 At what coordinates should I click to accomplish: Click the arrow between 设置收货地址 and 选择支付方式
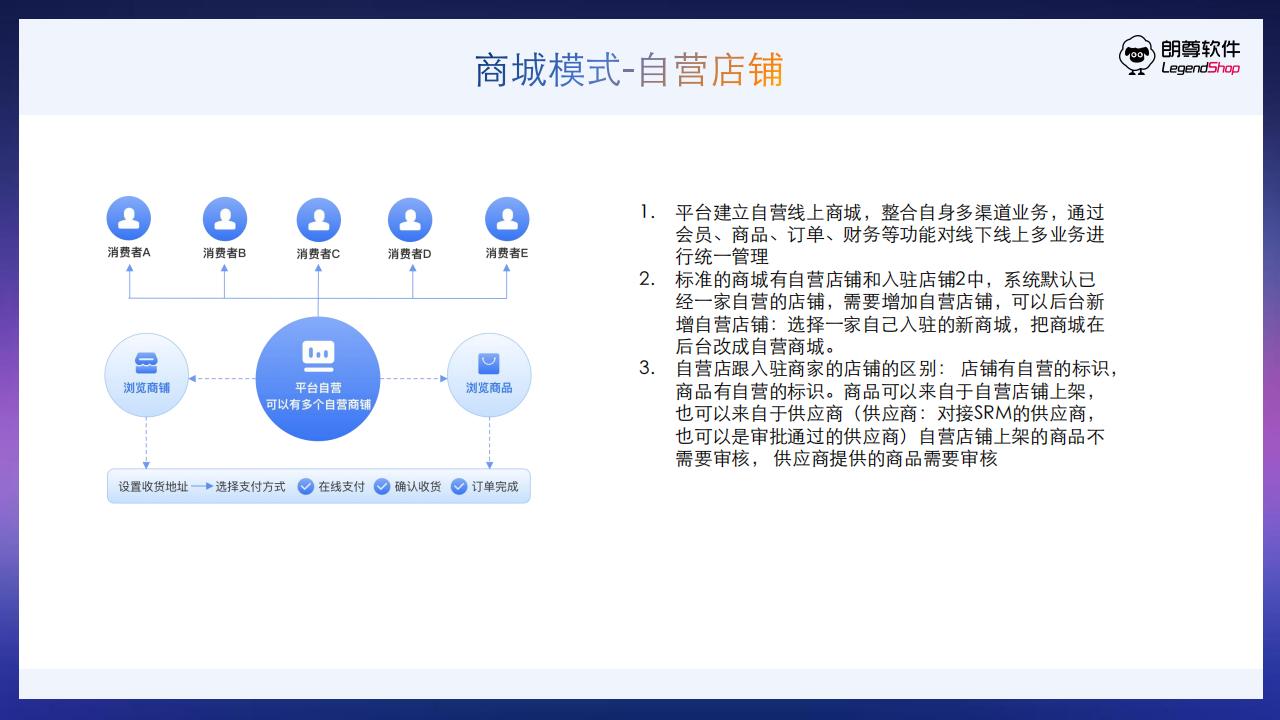202,487
